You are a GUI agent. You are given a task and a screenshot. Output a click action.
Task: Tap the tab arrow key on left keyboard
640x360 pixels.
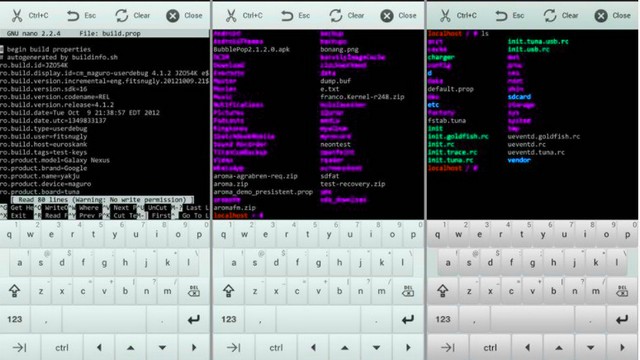tap(19, 348)
